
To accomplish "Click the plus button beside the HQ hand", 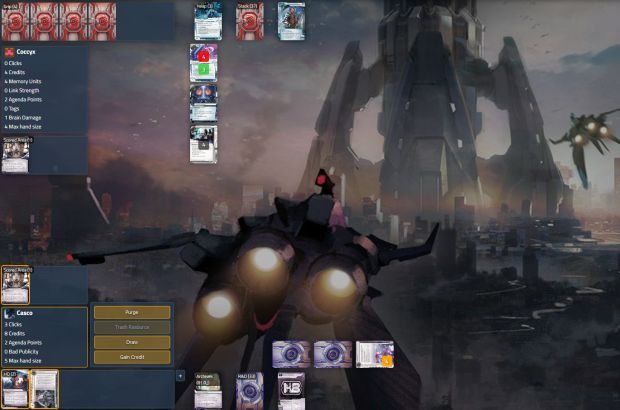I will coord(180,376).
